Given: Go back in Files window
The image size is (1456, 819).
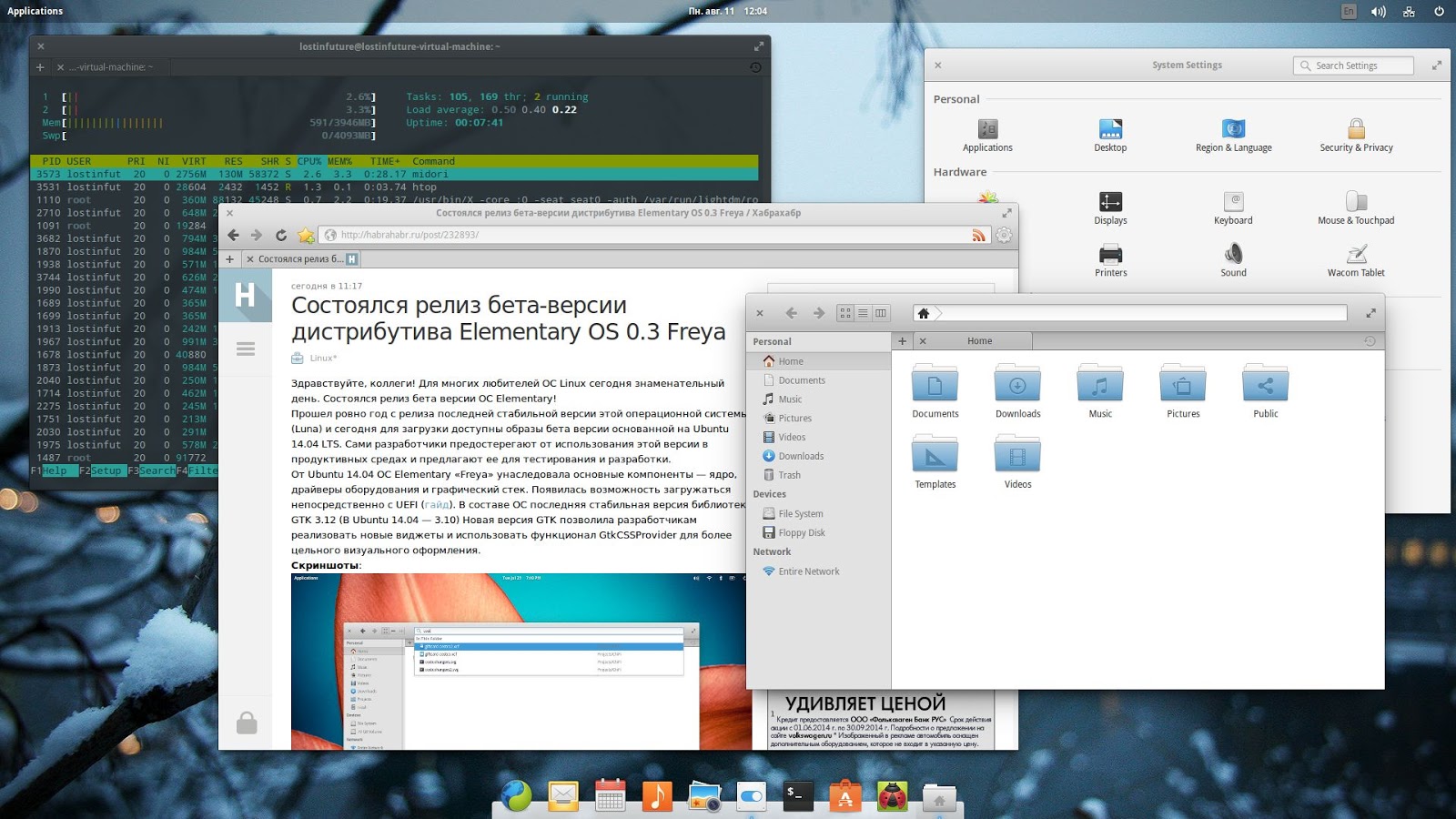Looking at the screenshot, I should pos(791,313).
